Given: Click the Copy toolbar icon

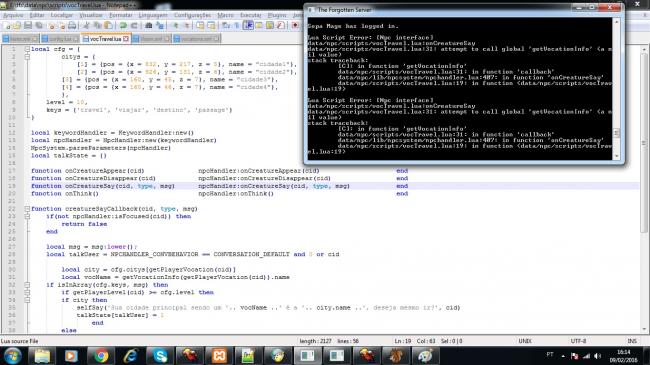Looking at the screenshot, I should coord(97,26).
